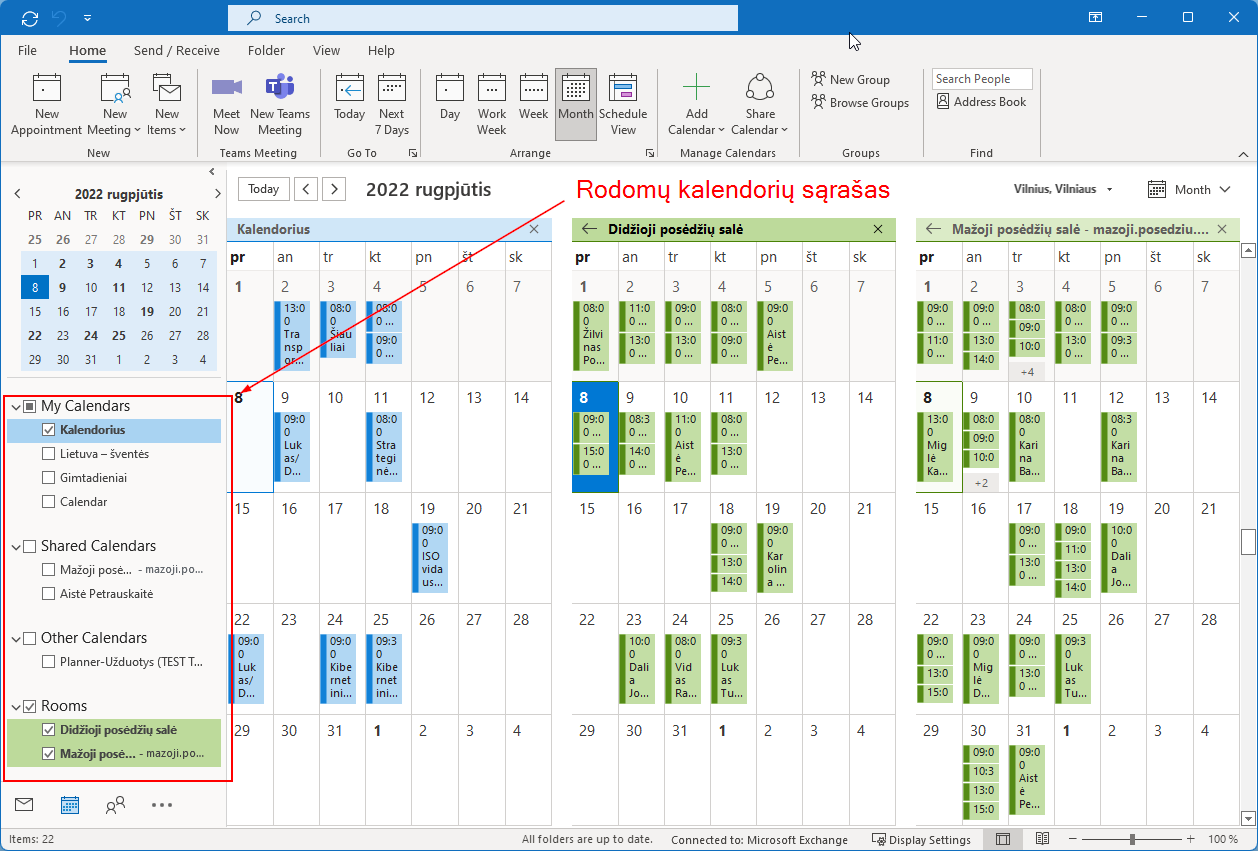
Task: Open the Send / Receive tab
Action: (176, 51)
